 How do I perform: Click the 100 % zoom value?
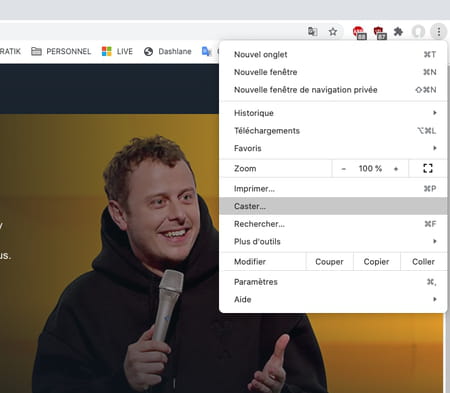coord(370,168)
